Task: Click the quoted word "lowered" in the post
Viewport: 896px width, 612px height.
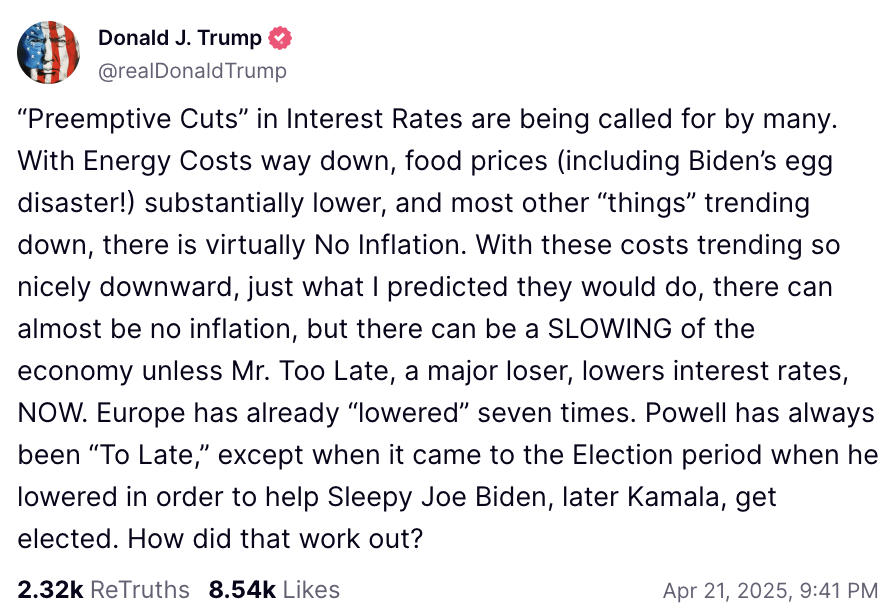Action: pyautogui.click(x=409, y=413)
